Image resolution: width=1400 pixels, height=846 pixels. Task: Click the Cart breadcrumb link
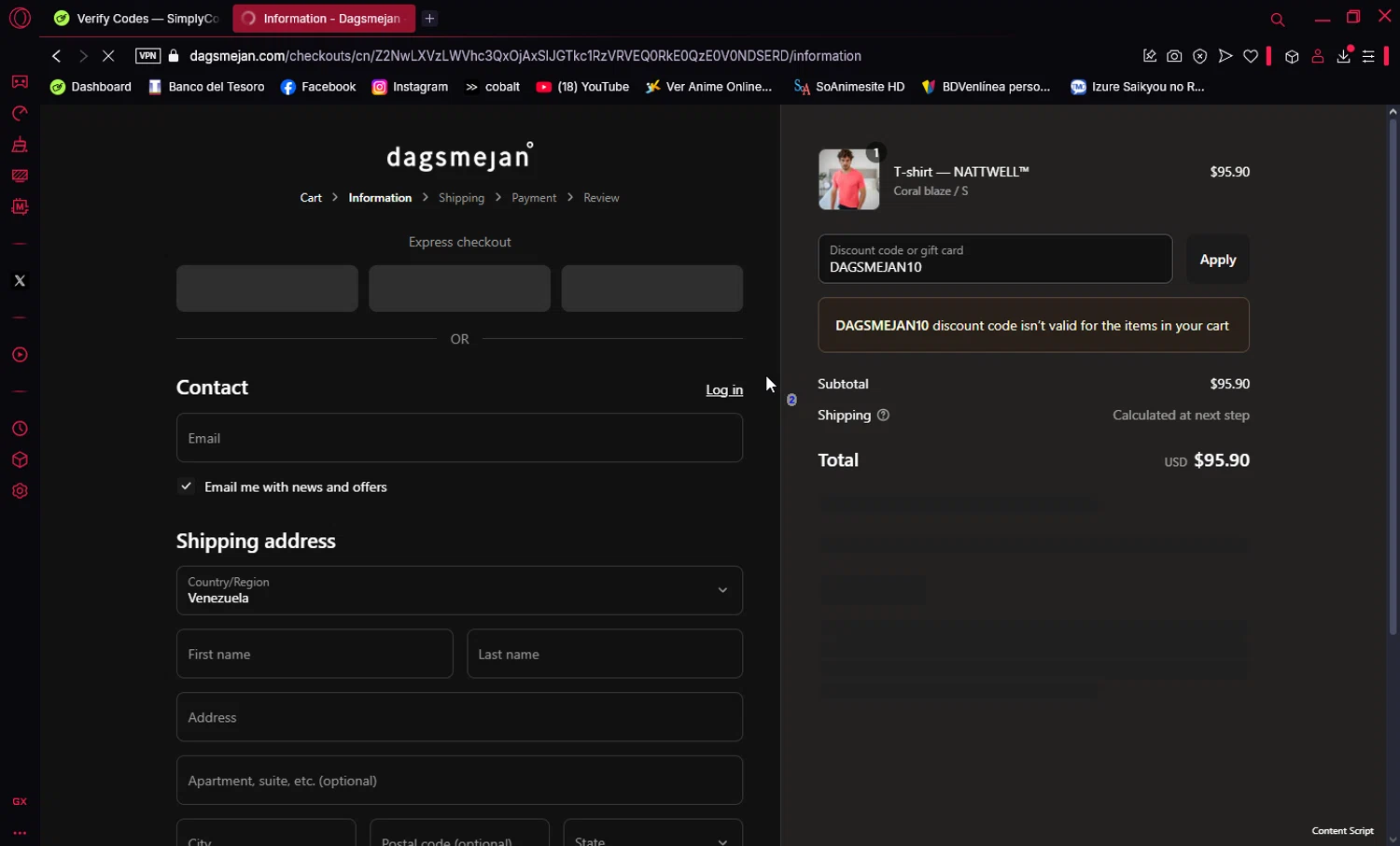pos(311,198)
